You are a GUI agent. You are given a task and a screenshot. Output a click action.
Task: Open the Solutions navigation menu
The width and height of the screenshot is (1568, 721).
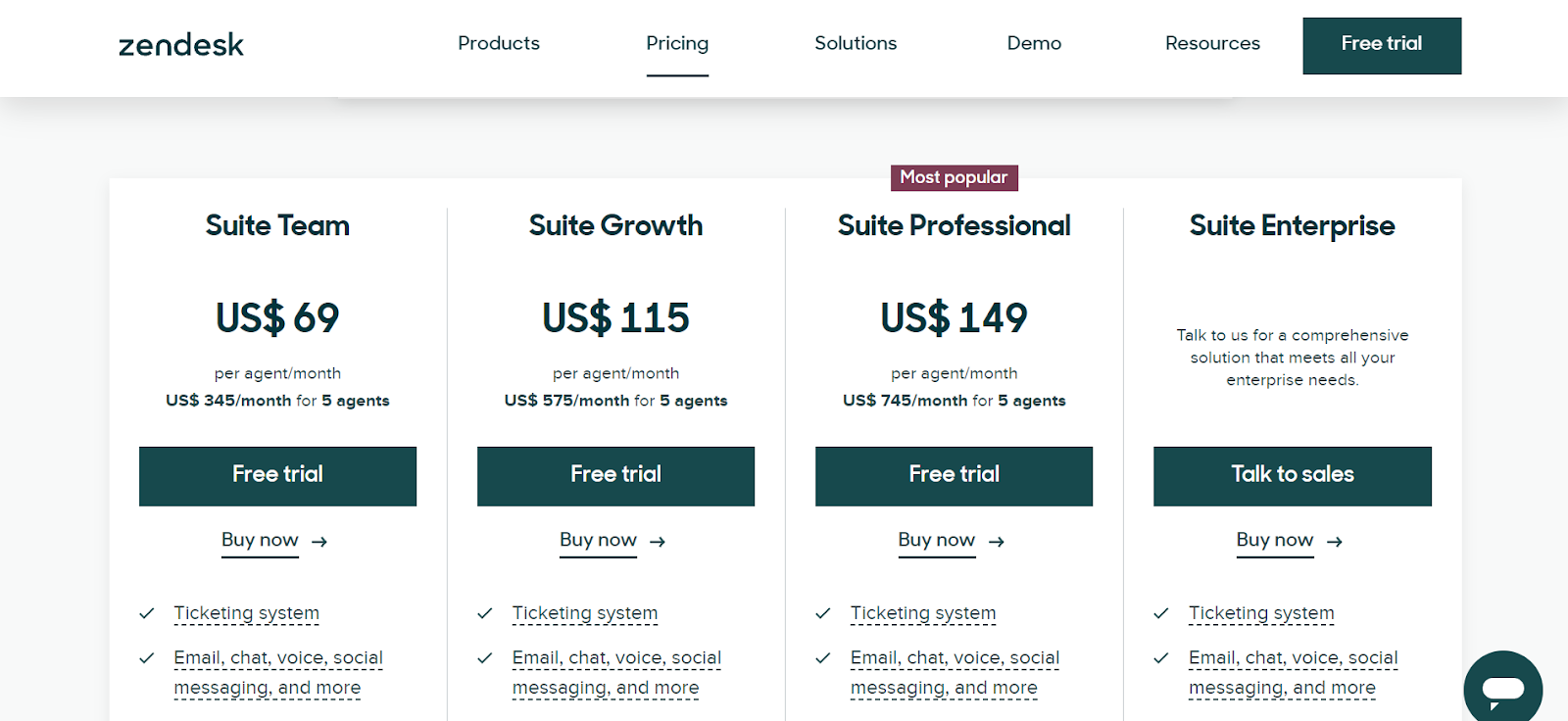856,43
